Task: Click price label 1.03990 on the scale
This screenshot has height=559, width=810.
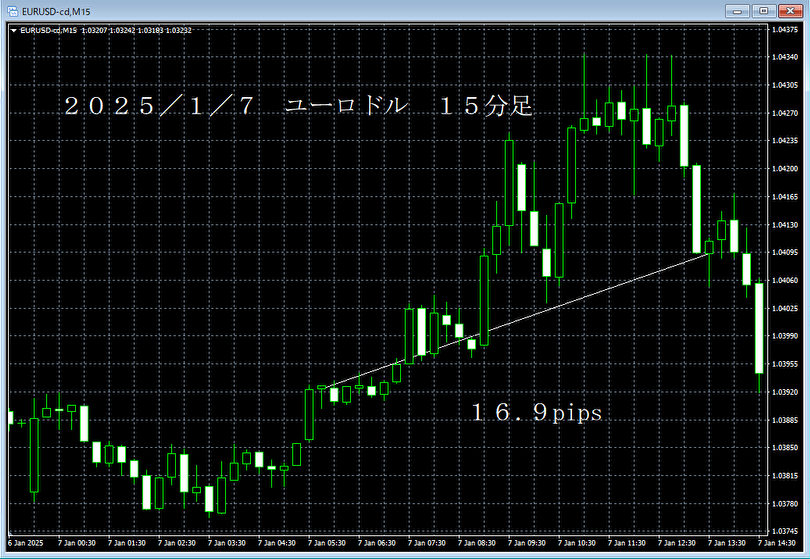Action: (x=785, y=336)
